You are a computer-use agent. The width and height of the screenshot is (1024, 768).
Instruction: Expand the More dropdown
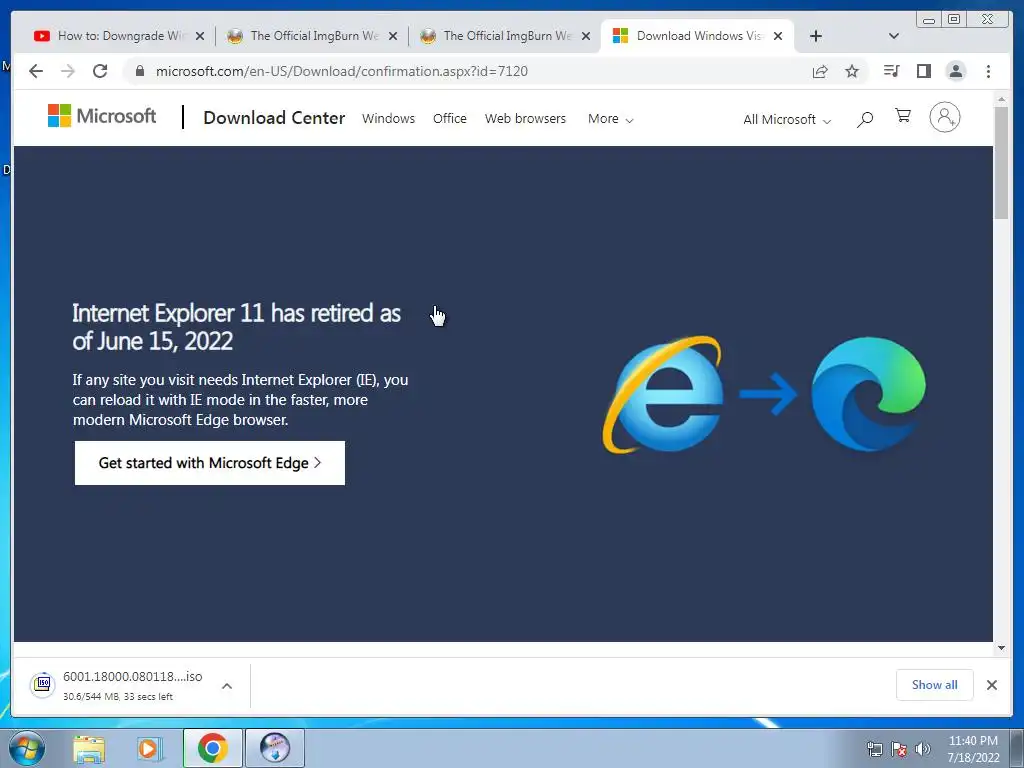pyautogui.click(x=611, y=119)
